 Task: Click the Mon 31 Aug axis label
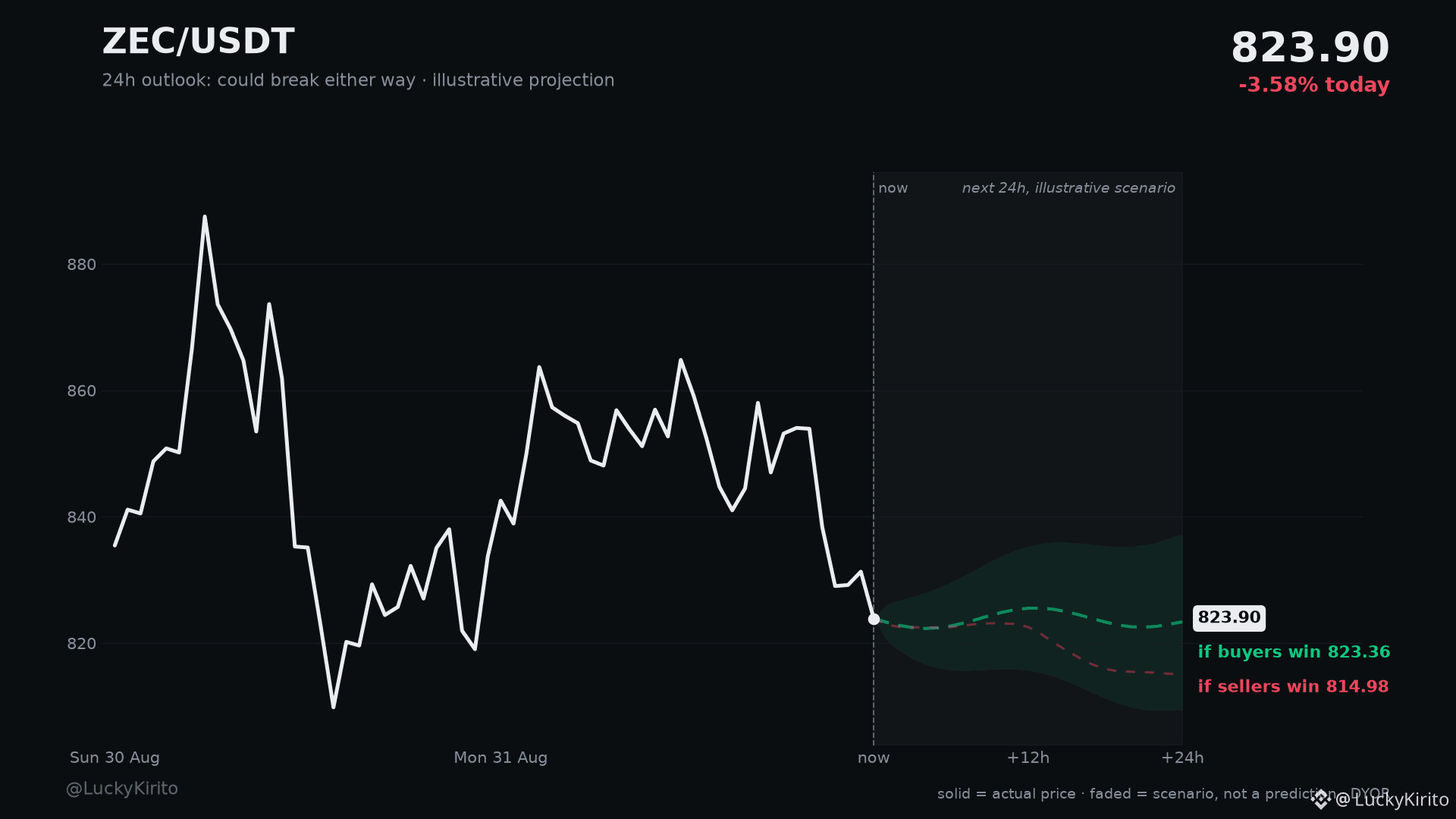500,758
